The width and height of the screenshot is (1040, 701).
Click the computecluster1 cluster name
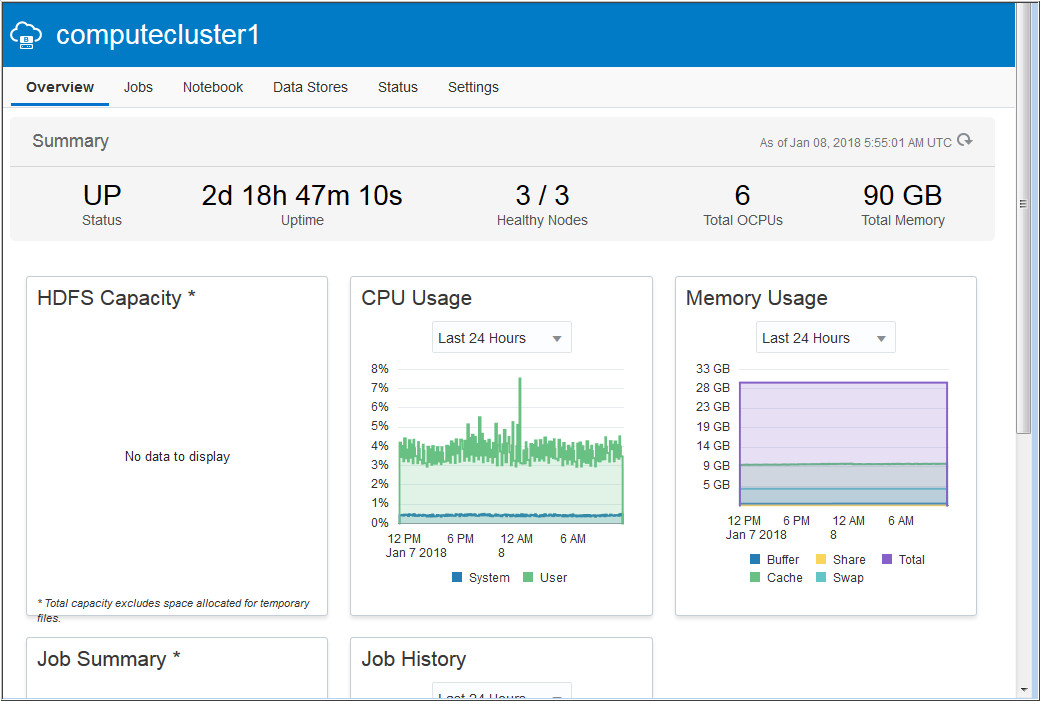(158, 34)
